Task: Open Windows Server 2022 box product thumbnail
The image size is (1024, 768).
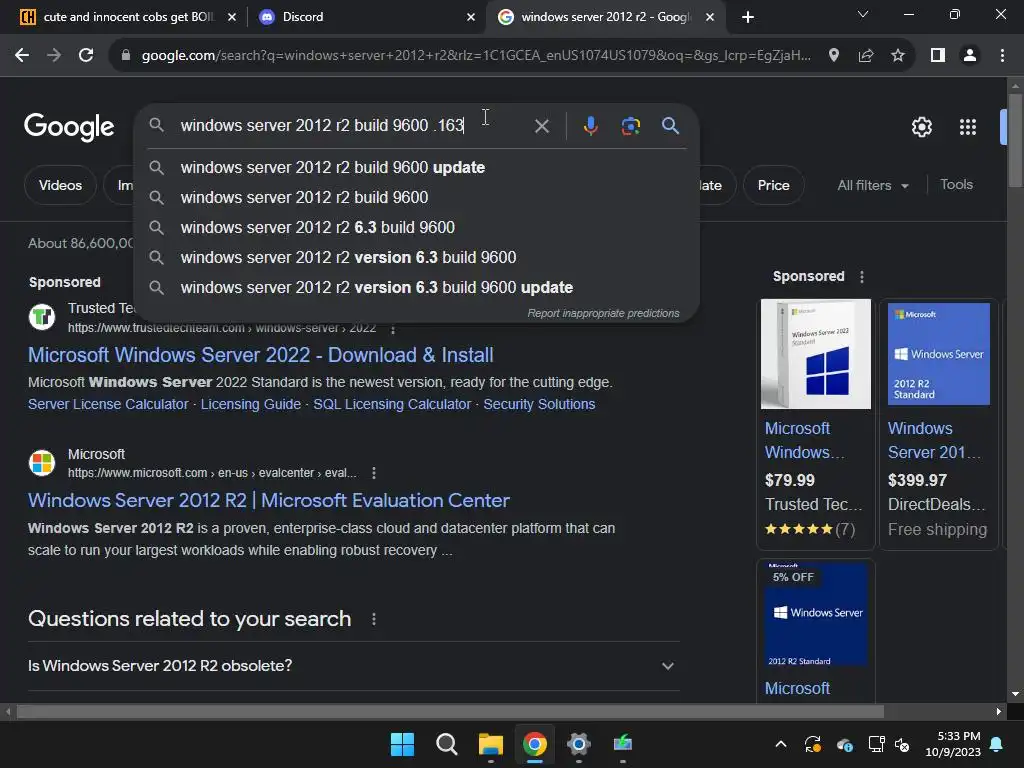Action: click(816, 354)
